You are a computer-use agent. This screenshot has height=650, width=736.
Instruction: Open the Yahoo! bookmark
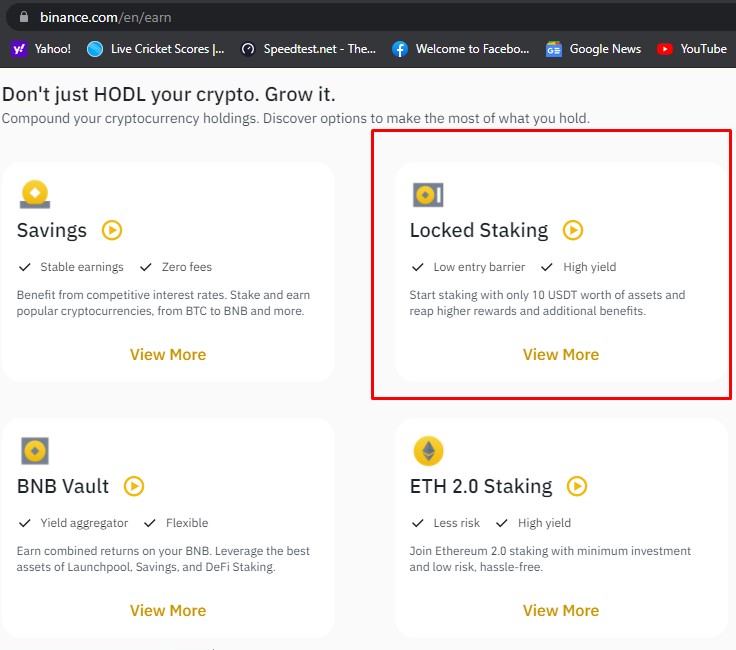pos(41,49)
